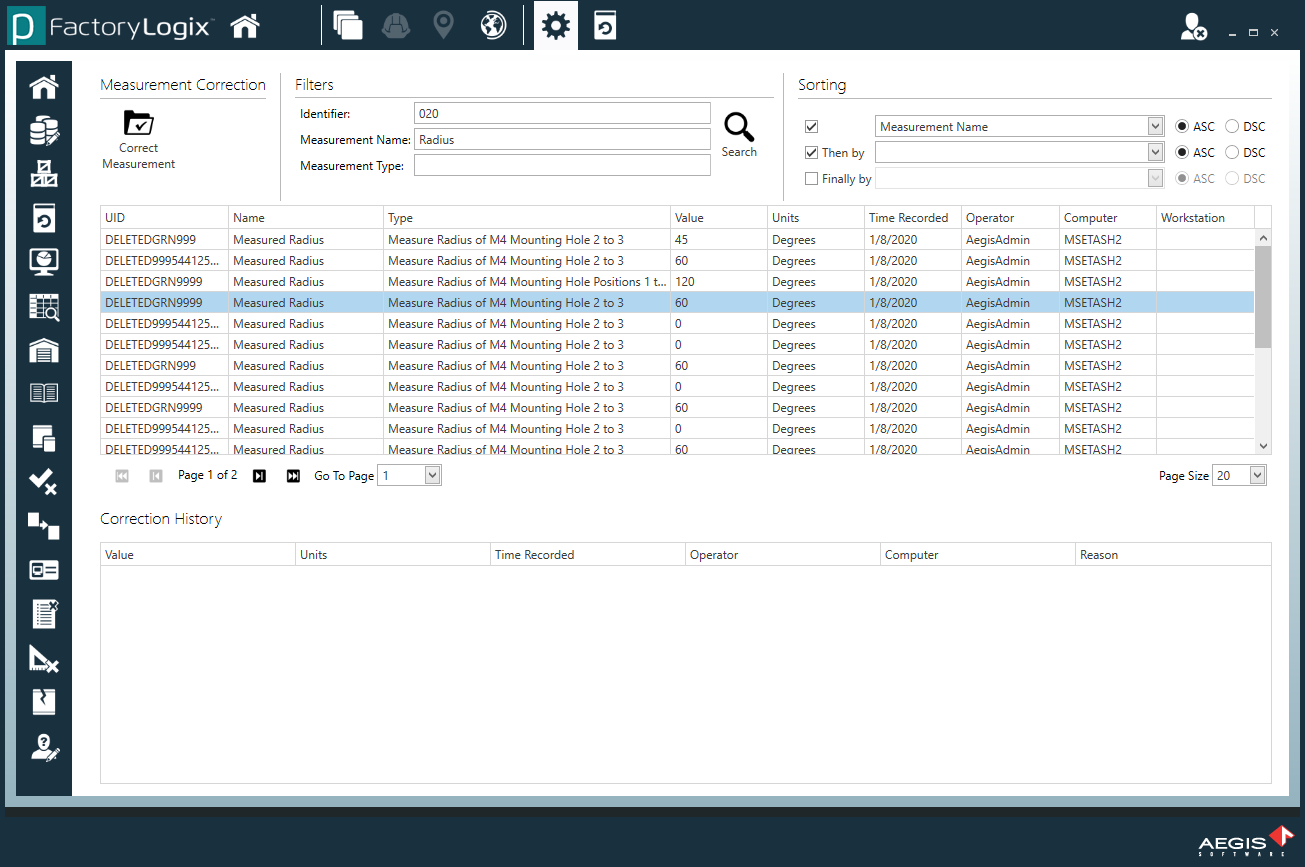
Task: Click the globe icon in the top toolbar
Action: click(492, 24)
